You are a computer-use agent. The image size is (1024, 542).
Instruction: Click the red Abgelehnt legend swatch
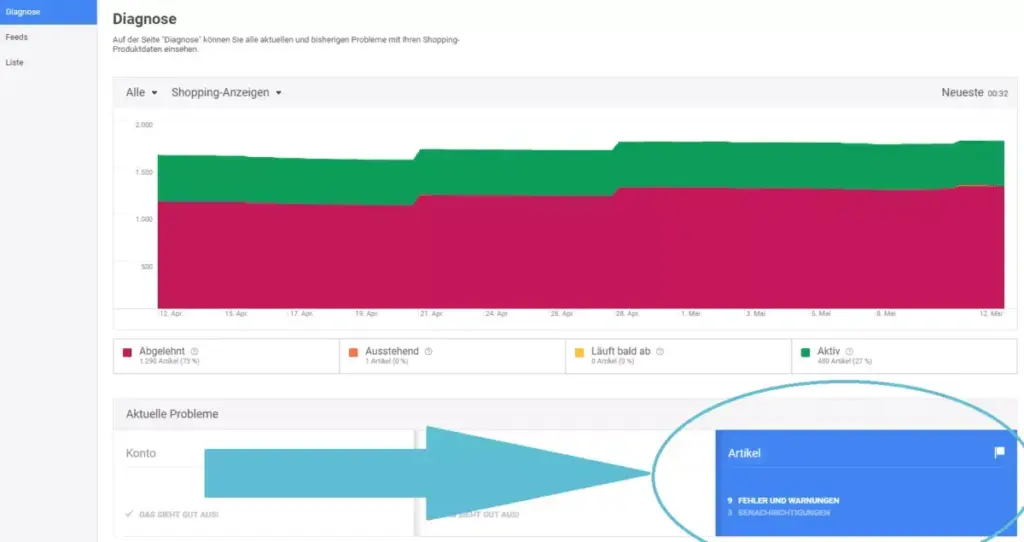(128, 353)
